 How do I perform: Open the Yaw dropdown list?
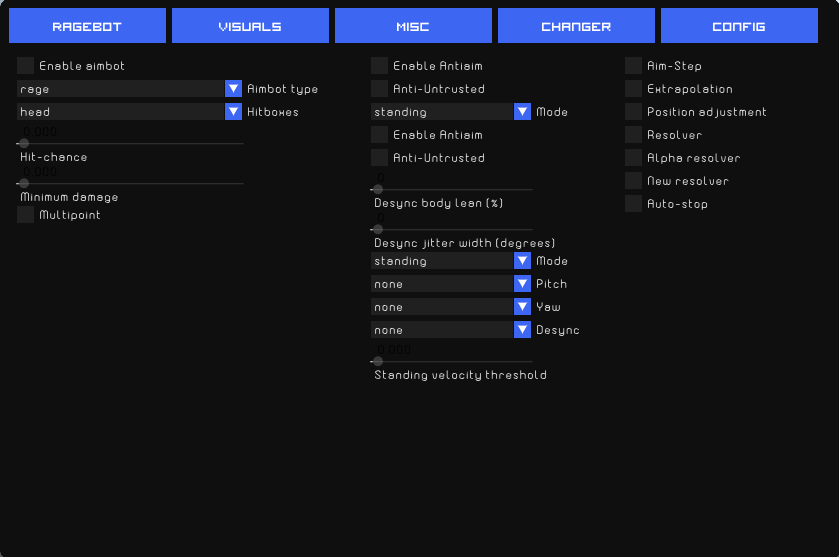click(x=523, y=307)
